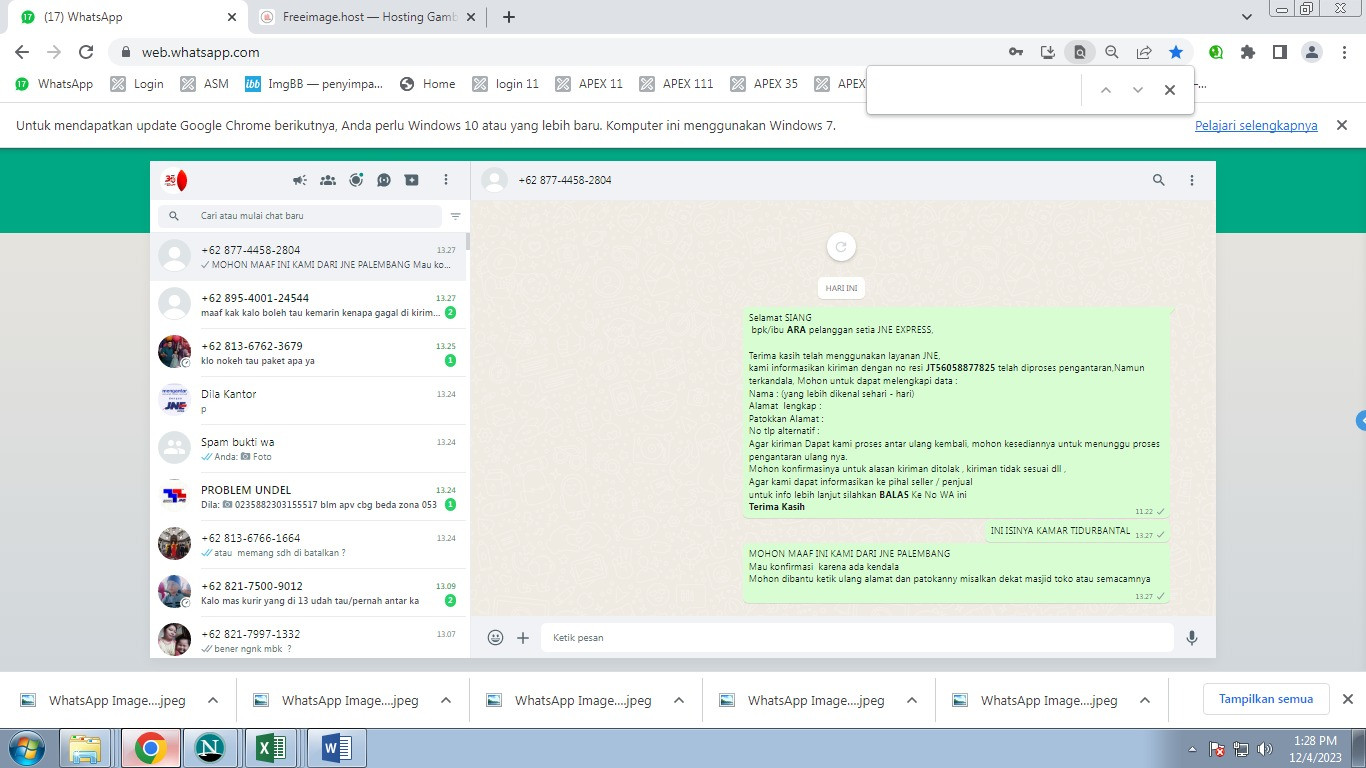Go back to the previous page

click(22, 52)
